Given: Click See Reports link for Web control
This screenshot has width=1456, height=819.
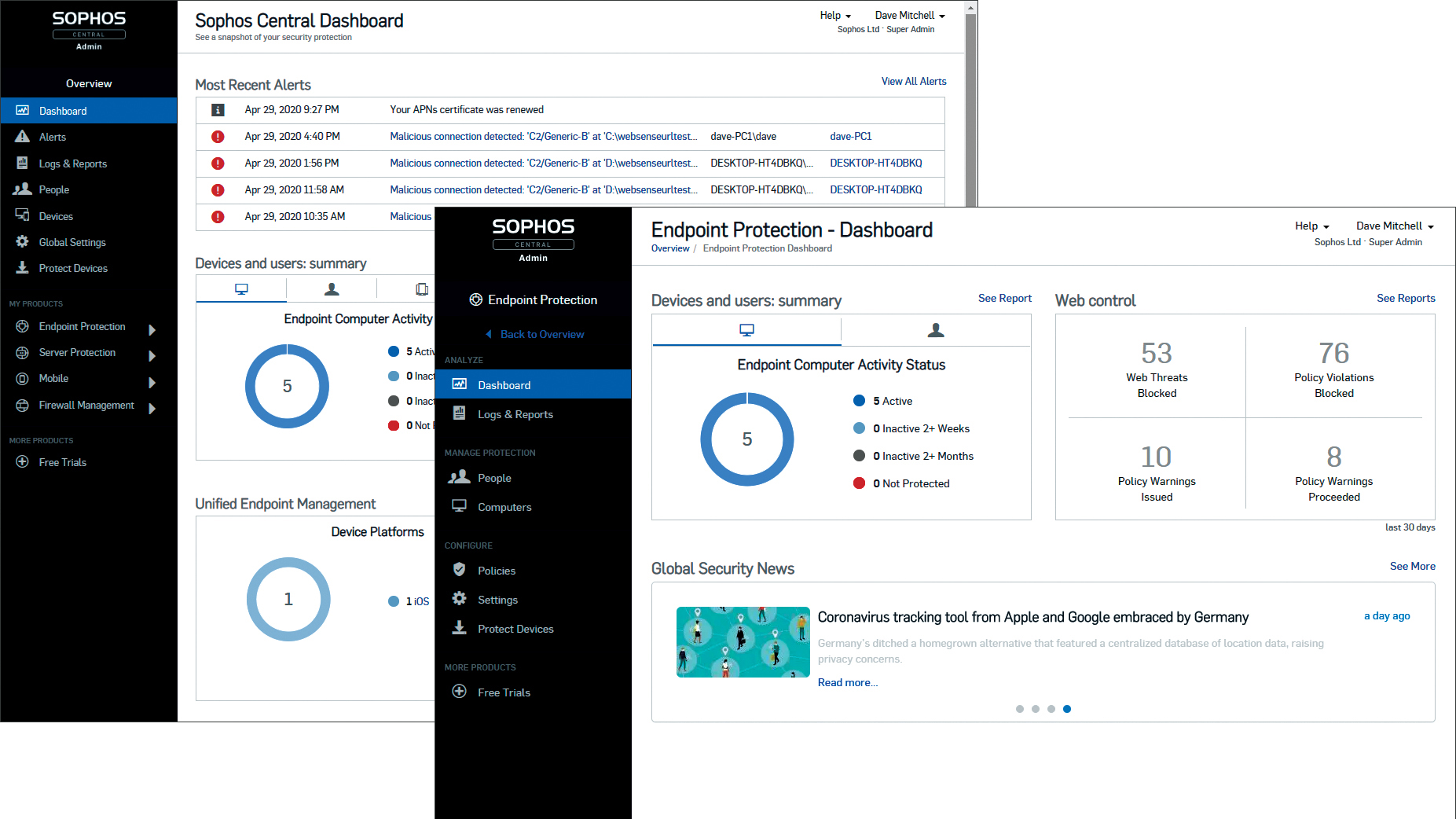Looking at the screenshot, I should 1406,299.
